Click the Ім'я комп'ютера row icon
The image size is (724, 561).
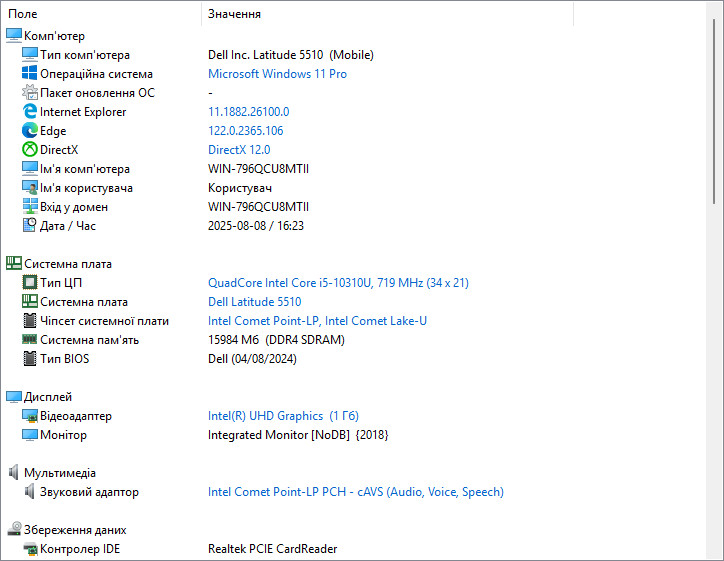[30, 169]
